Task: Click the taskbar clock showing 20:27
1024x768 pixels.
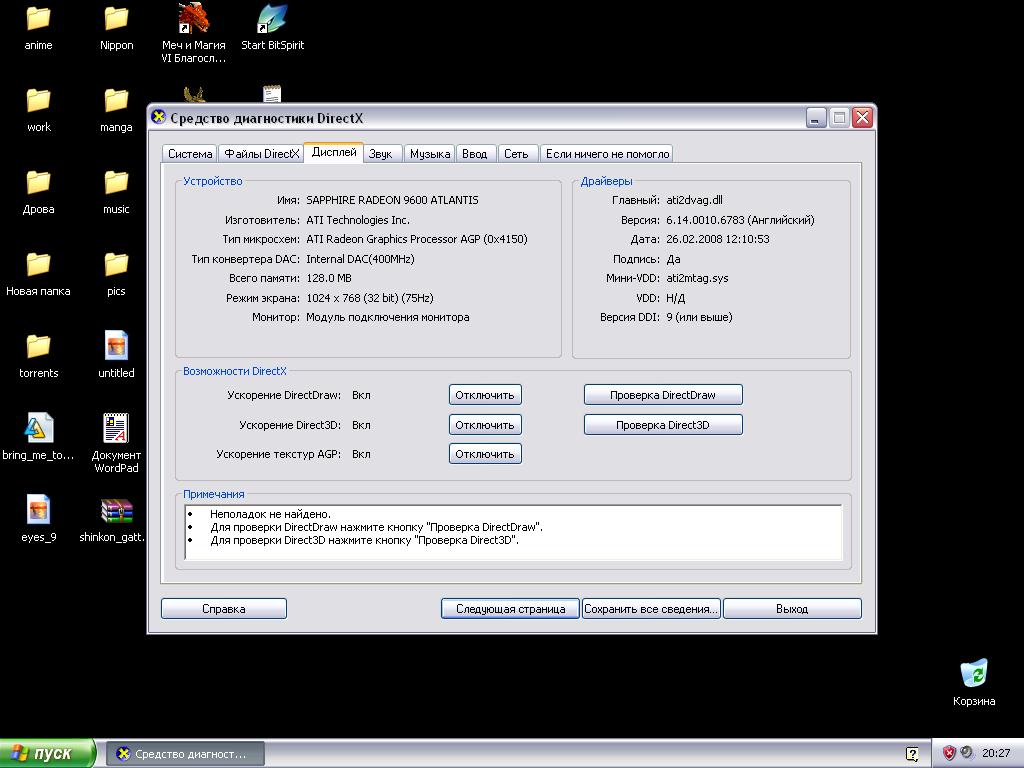Action: pyautogui.click(x=996, y=753)
